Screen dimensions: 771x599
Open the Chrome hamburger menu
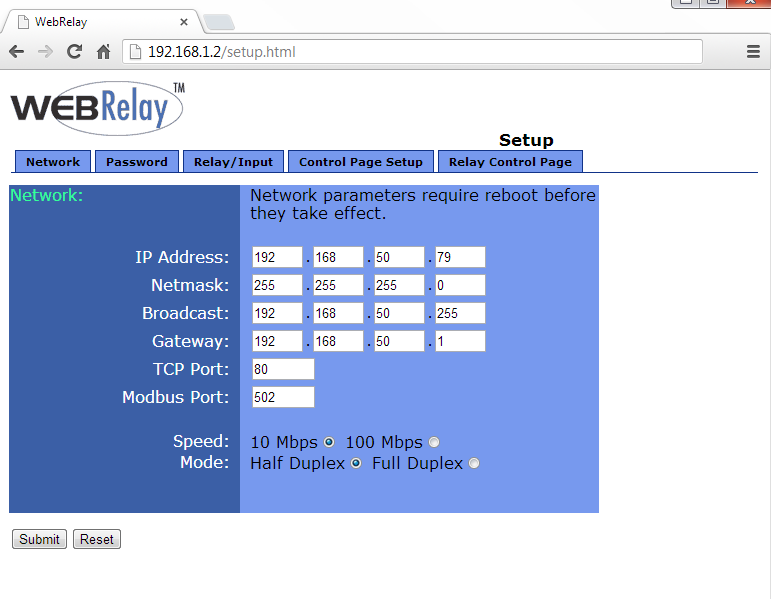(x=753, y=52)
